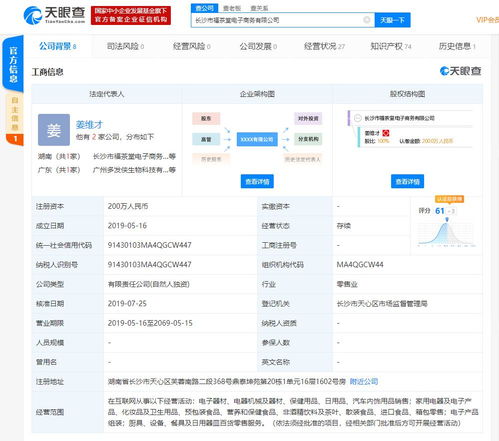Click 有限责任公司(自然人独资) company type
The image size is (499, 441).
[148, 284]
